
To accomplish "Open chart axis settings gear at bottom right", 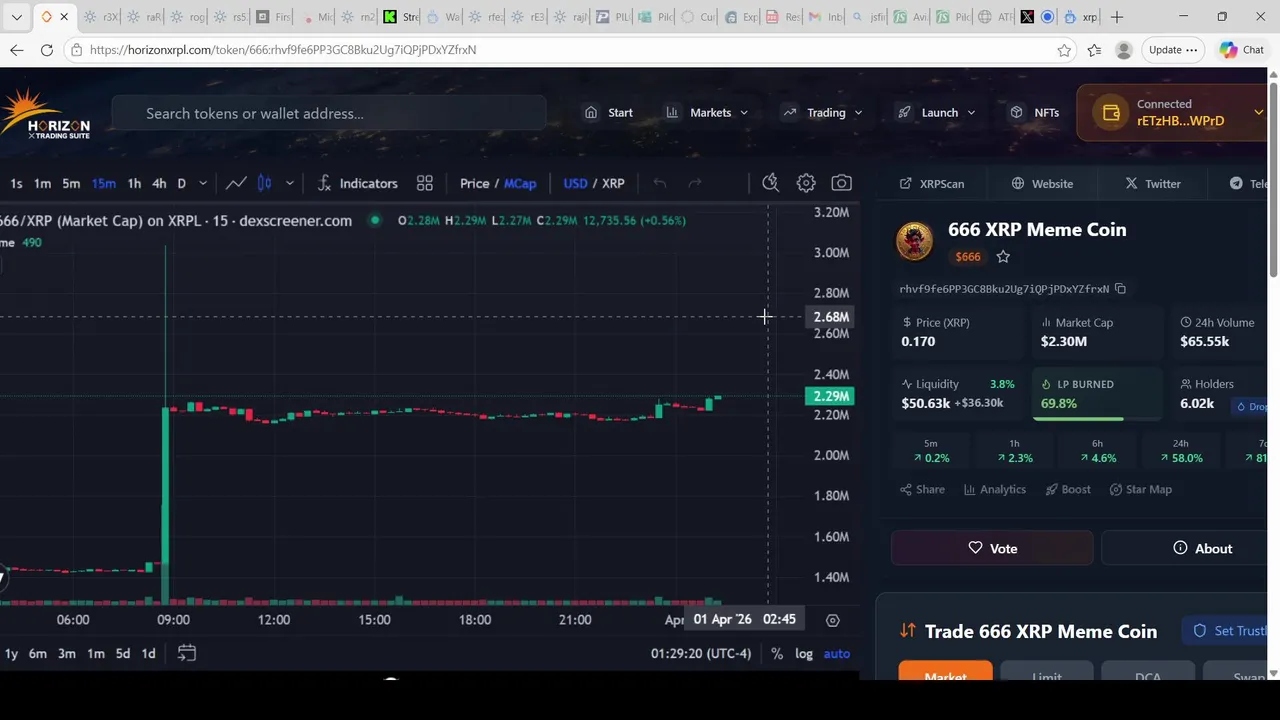I will click(x=832, y=620).
